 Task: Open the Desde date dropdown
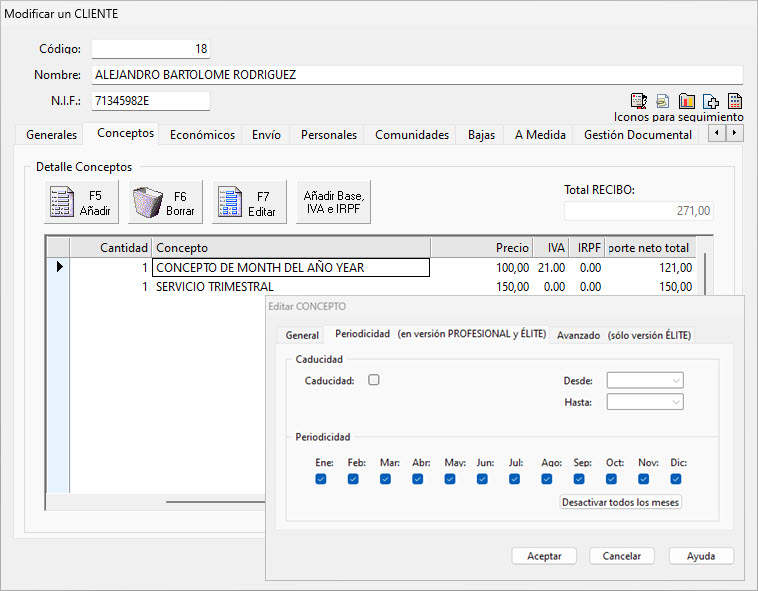(645, 380)
